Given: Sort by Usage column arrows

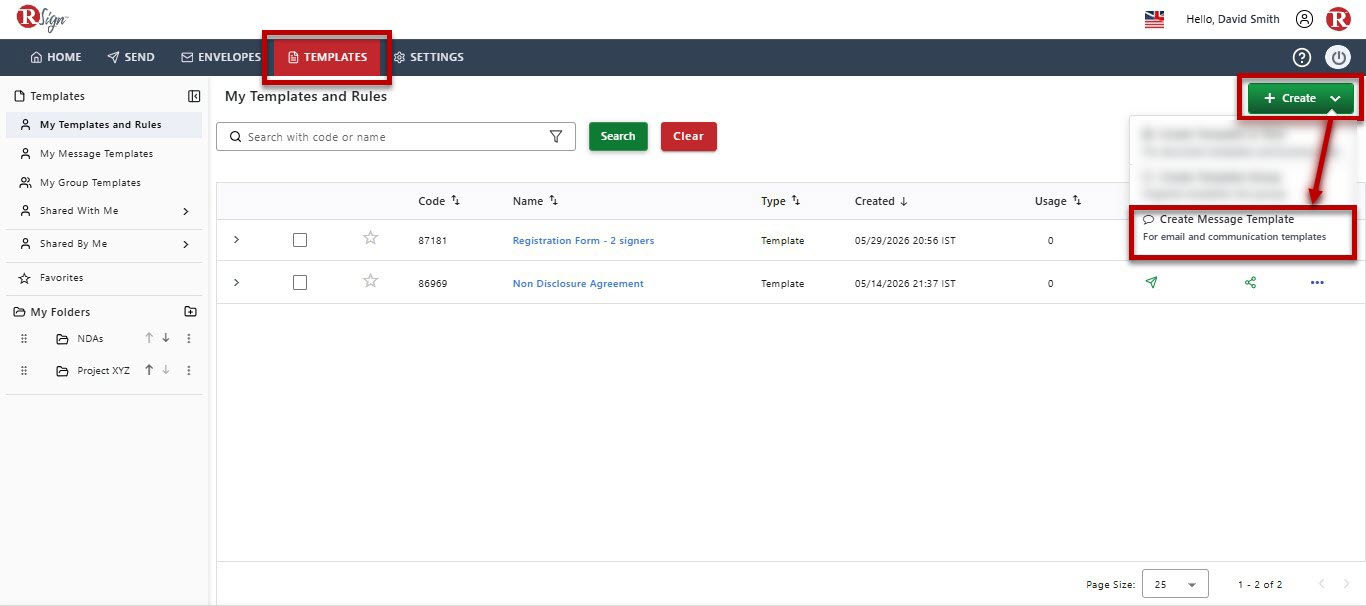Looking at the screenshot, I should coord(1077,200).
